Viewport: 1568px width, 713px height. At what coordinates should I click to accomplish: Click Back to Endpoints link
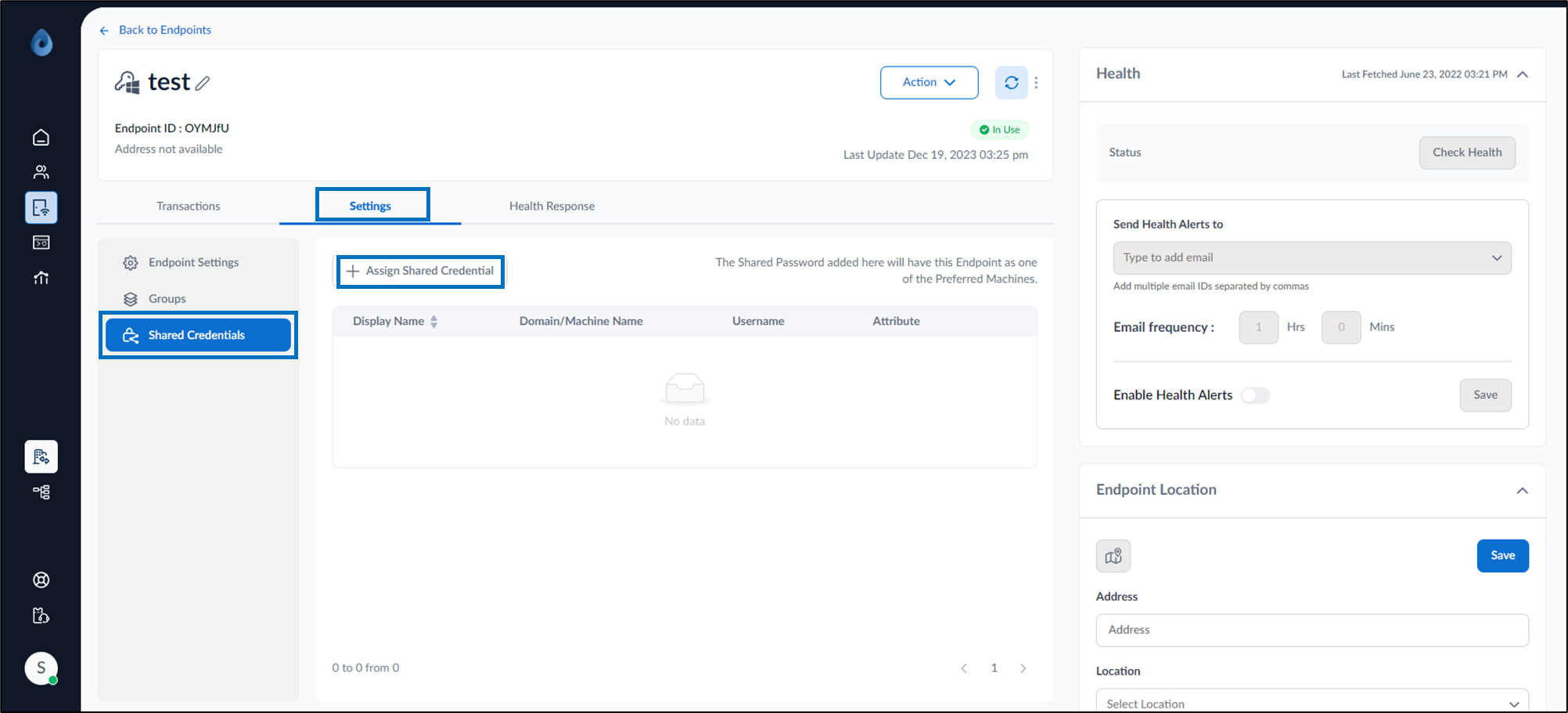[156, 30]
